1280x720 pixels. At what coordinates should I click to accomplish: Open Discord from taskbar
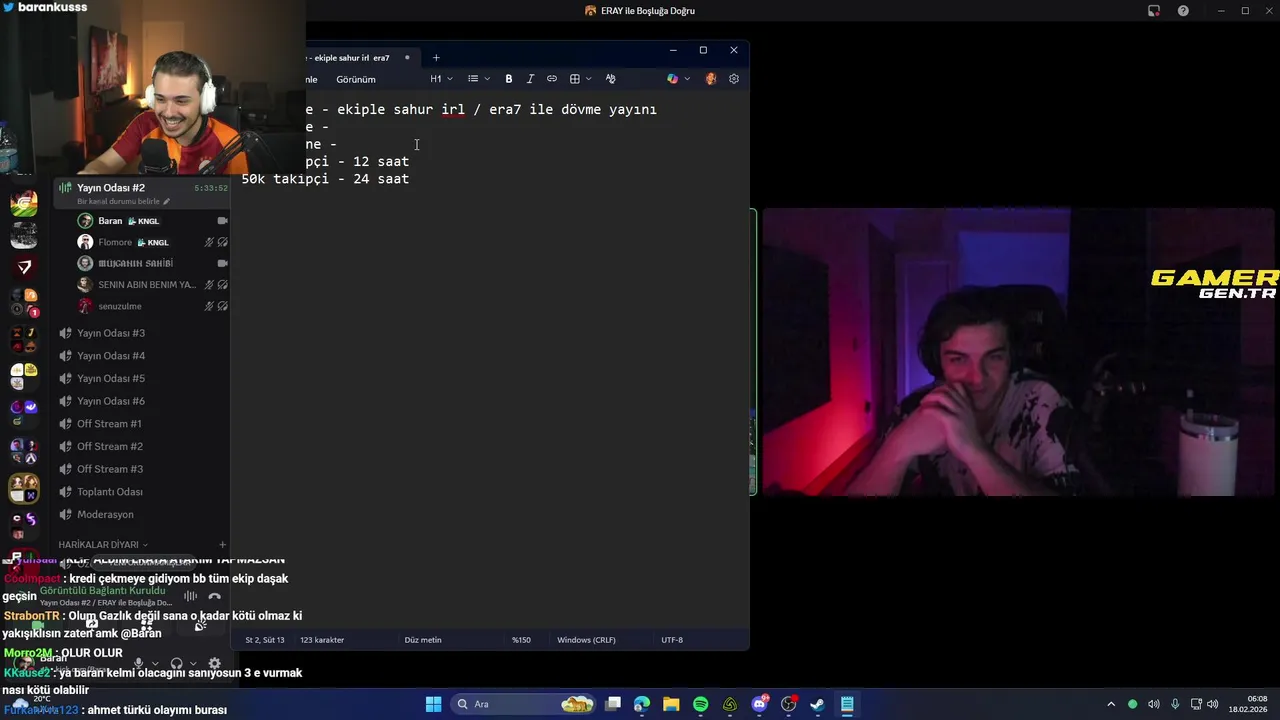(759, 704)
